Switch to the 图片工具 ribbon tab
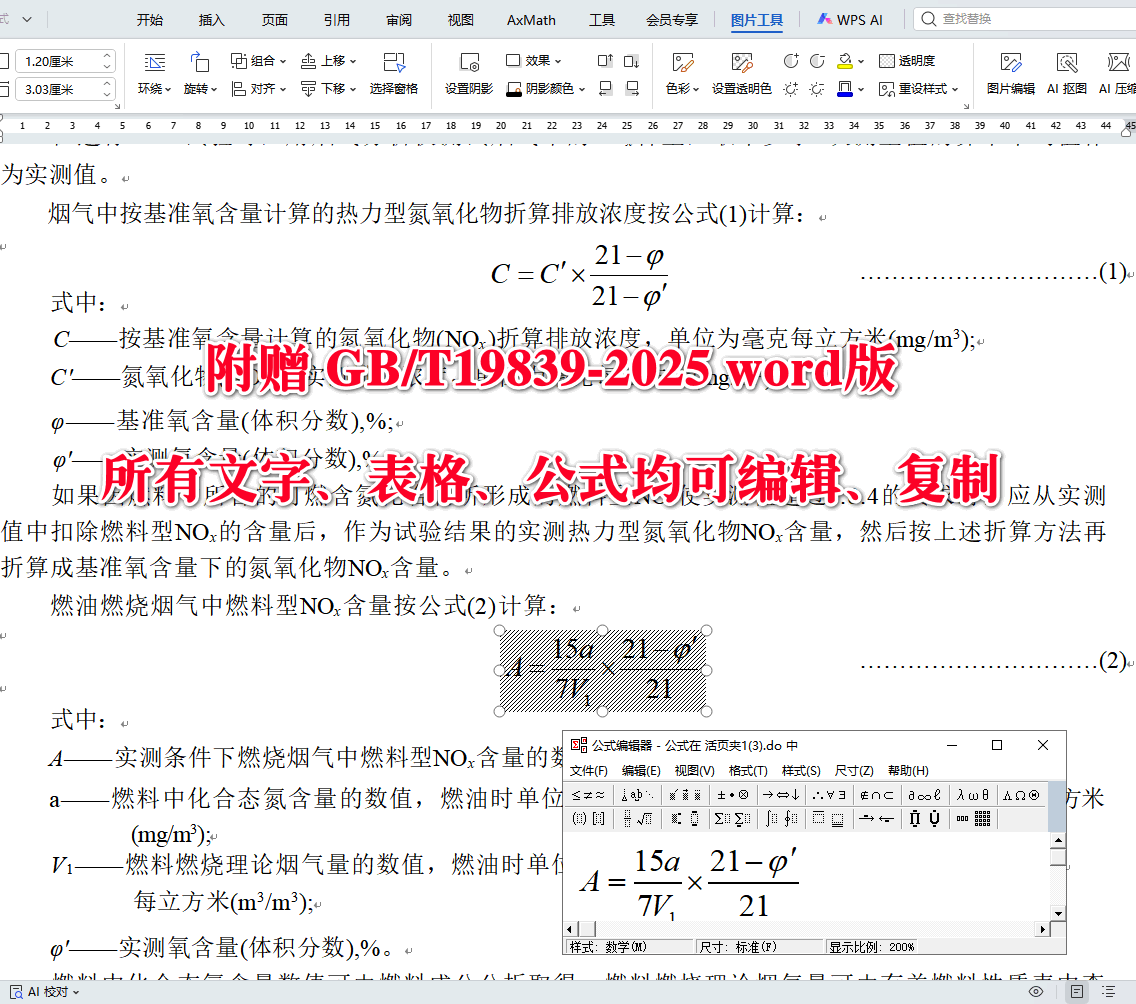 click(757, 19)
